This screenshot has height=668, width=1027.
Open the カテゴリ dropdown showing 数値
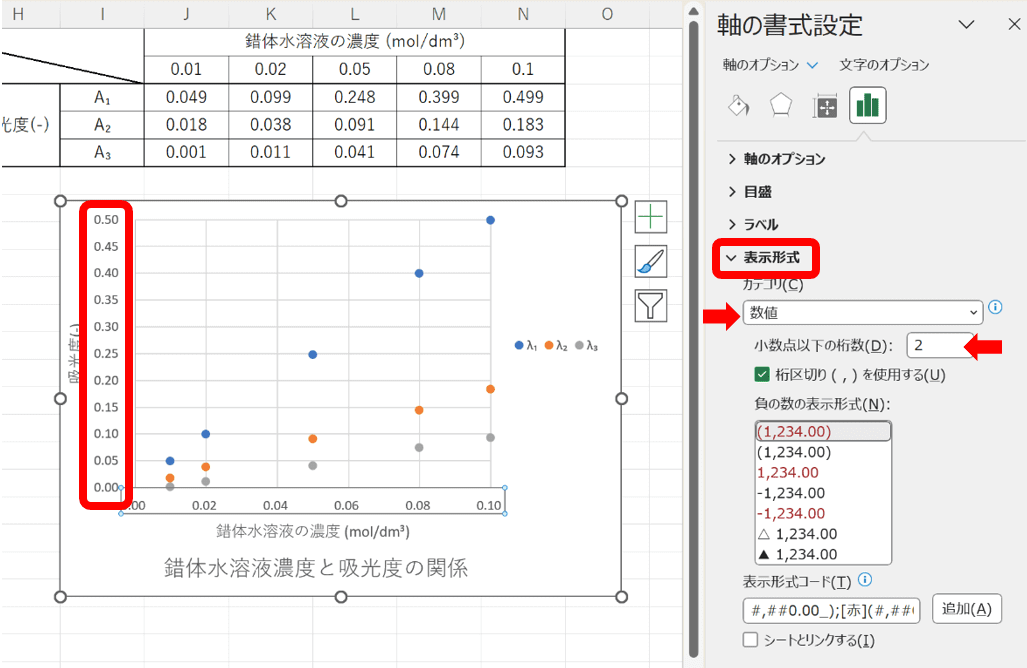click(863, 312)
